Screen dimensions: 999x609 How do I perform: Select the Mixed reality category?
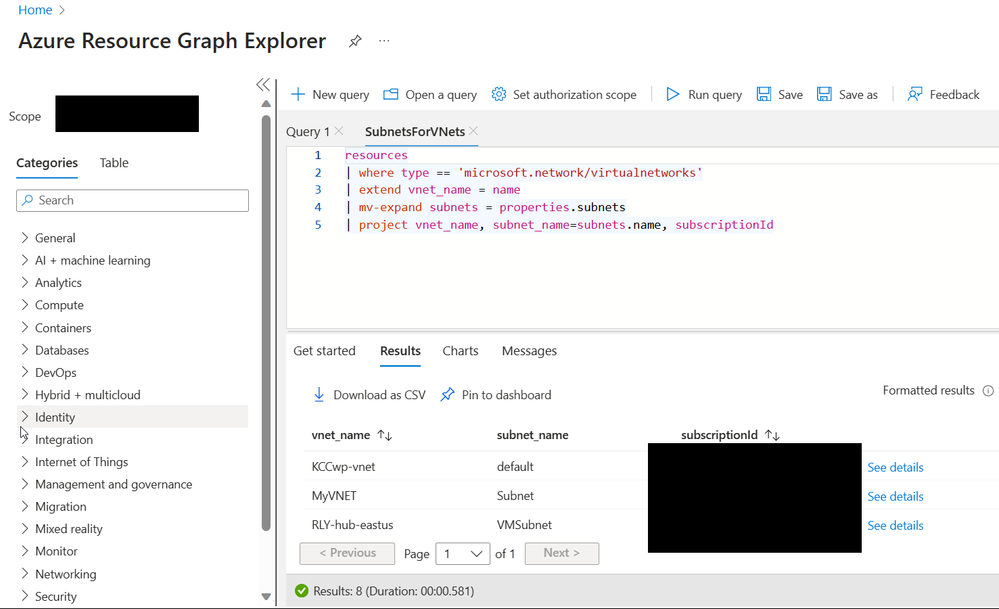coord(68,529)
